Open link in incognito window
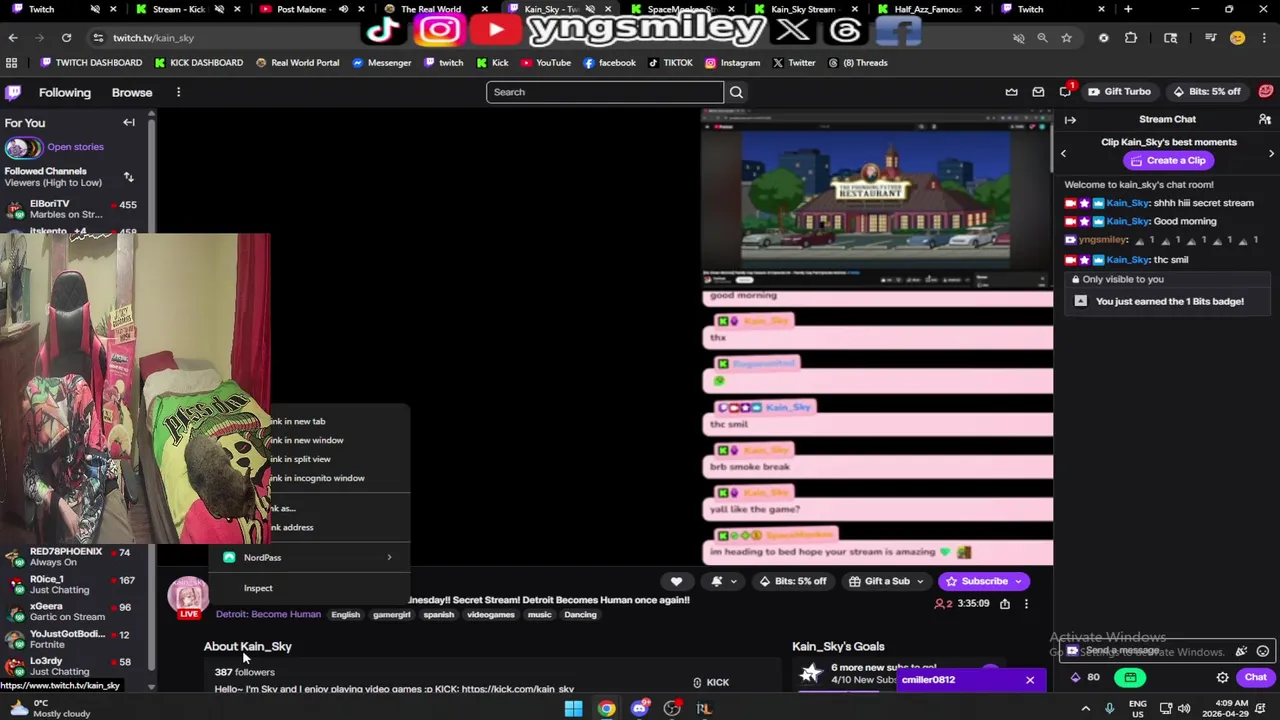This screenshot has height=720, width=1280. (317, 478)
